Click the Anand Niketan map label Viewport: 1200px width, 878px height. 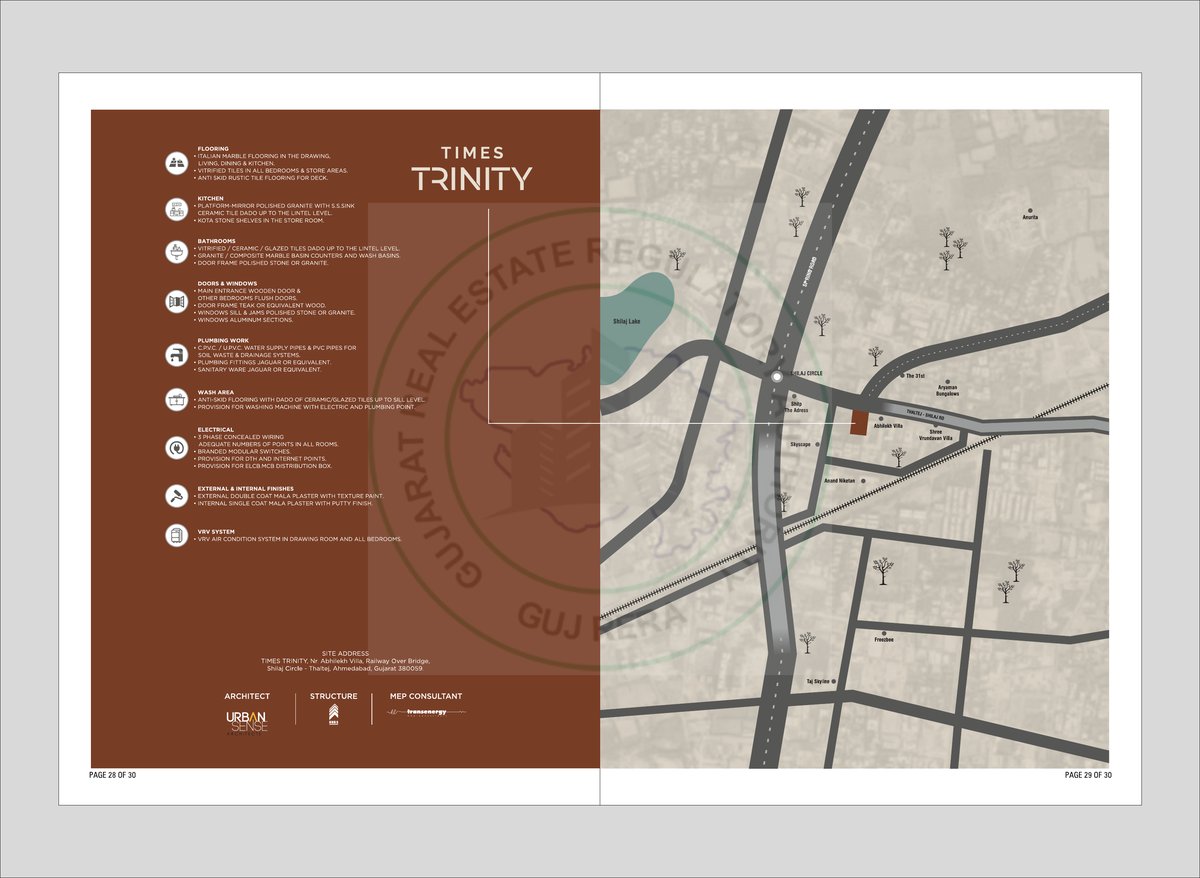click(x=838, y=481)
